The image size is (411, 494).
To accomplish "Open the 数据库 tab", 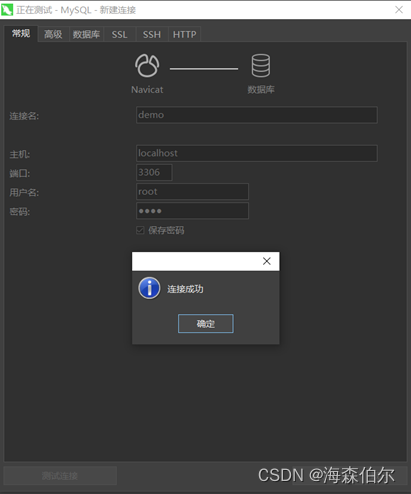I will click(86, 34).
